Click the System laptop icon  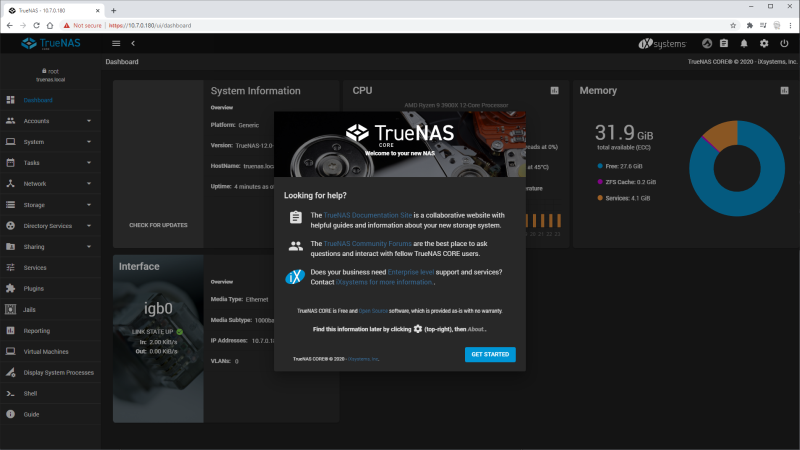[x=10, y=142]
